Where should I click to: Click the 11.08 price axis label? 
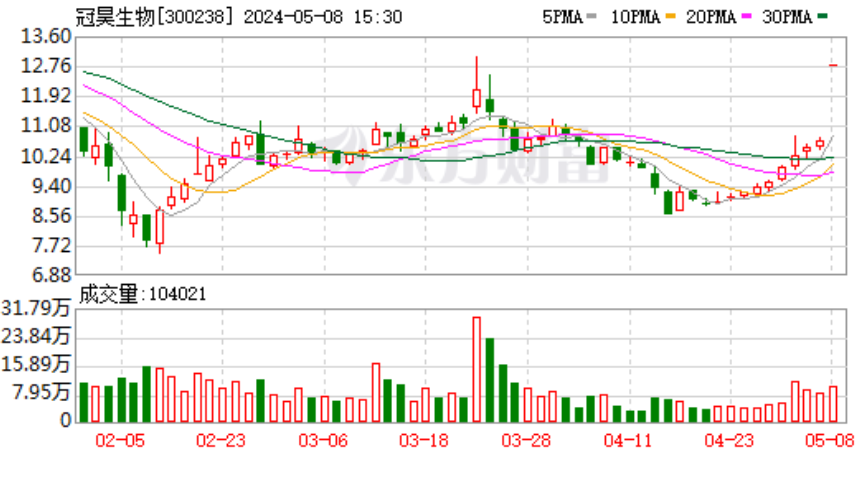(x=46, y=126)
